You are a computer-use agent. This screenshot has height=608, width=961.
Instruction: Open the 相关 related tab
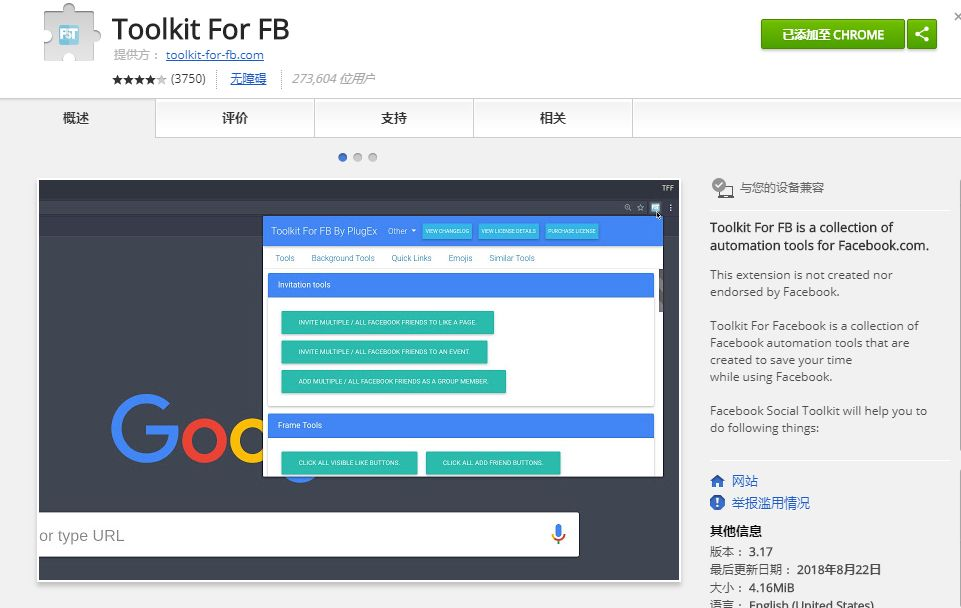[x=552, y=118]
